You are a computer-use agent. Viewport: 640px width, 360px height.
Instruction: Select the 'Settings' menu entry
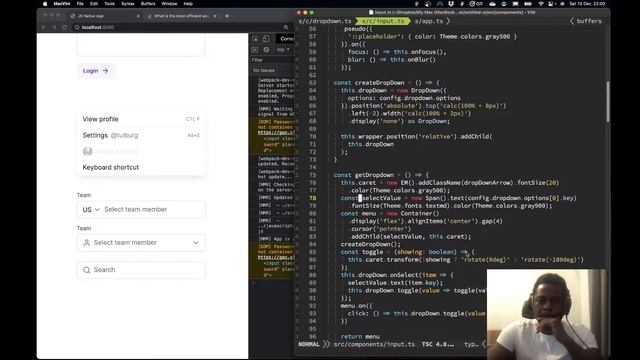coord(141,135)
